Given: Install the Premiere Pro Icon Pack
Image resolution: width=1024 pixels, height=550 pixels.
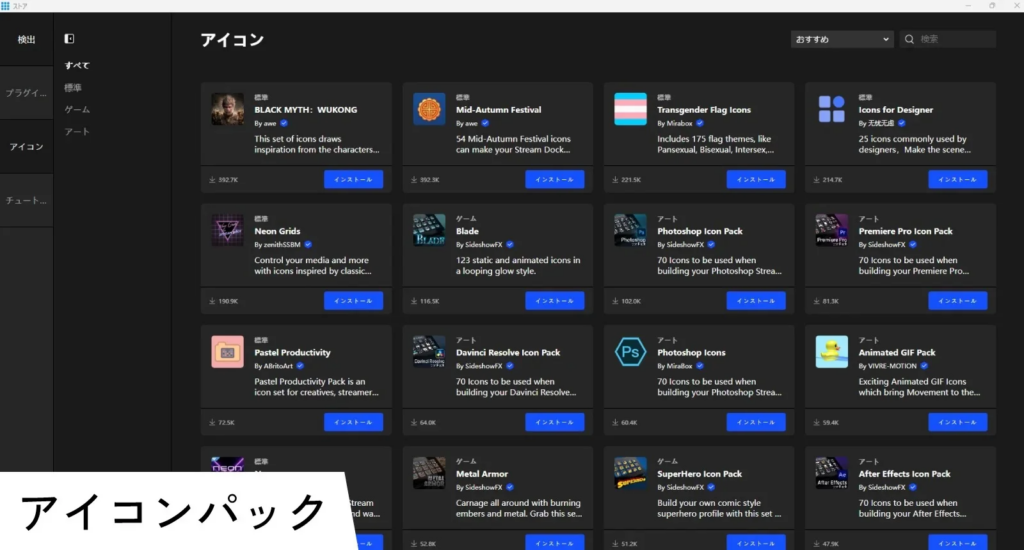Looking at the screenshot, I should click(957, 300).
